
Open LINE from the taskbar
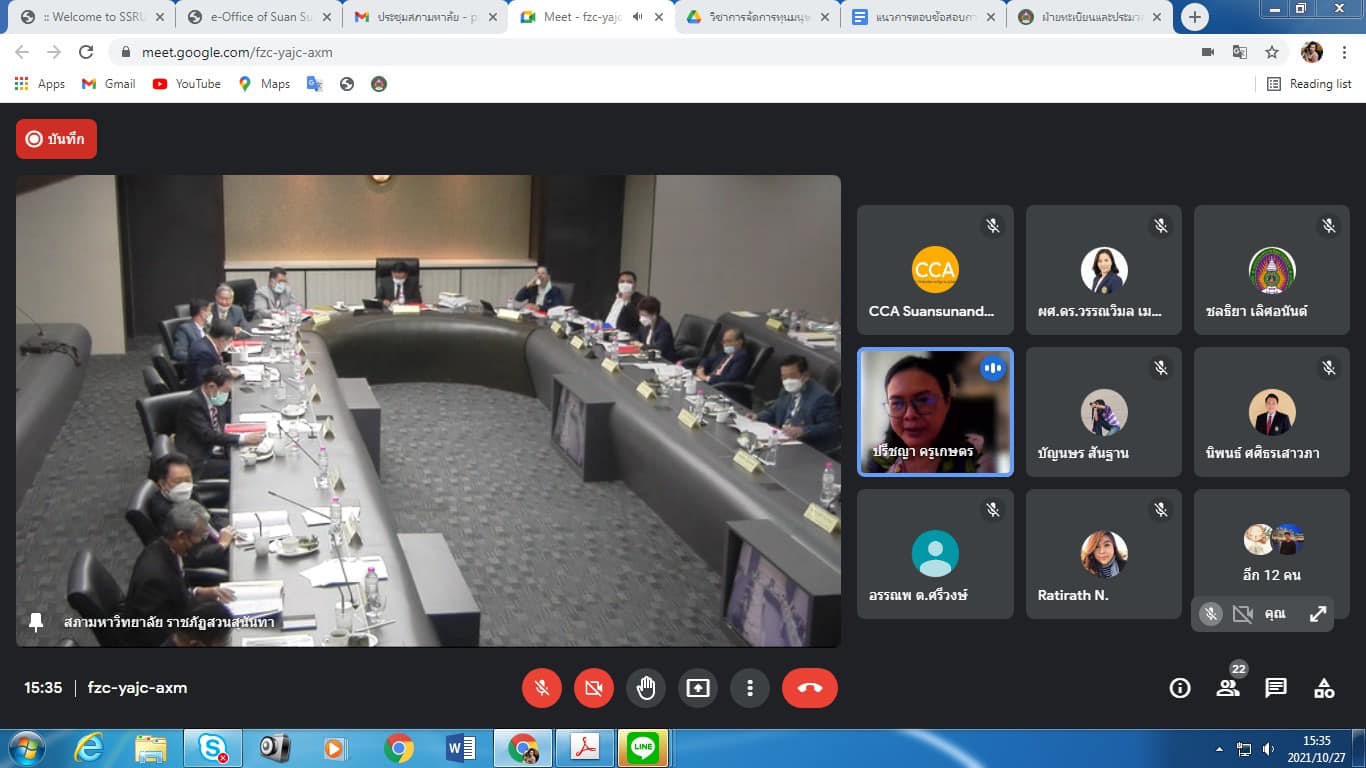coord(643,748)
